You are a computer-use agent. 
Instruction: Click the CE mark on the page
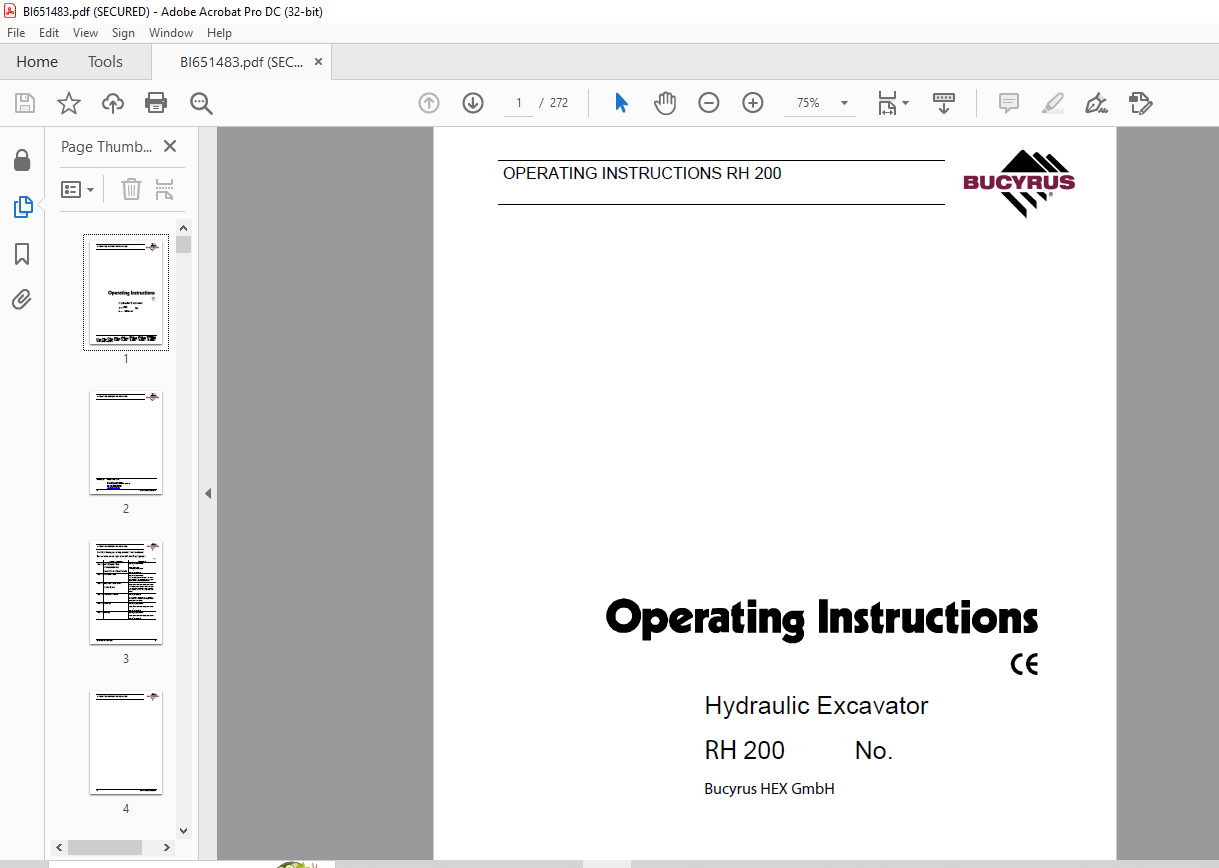tap(1024, 664)
